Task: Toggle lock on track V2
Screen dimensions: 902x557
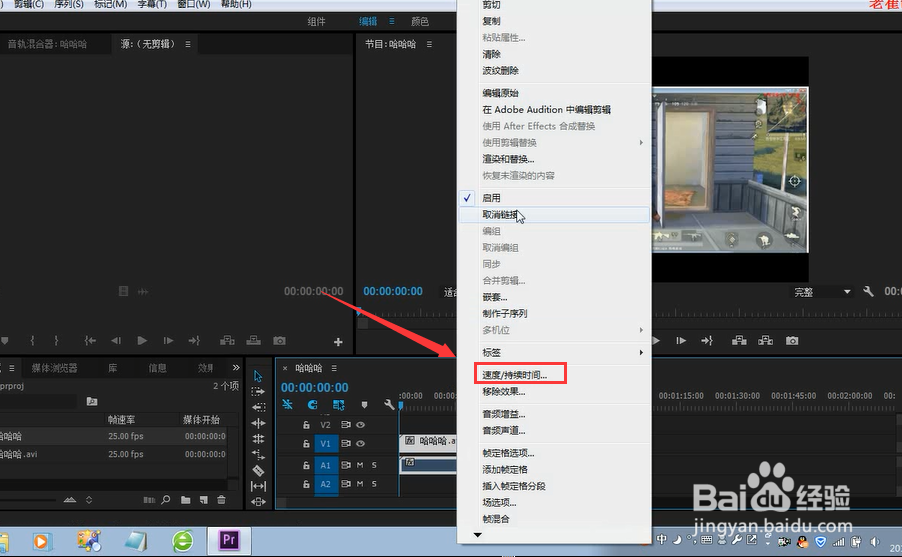Action: point(306,425)
